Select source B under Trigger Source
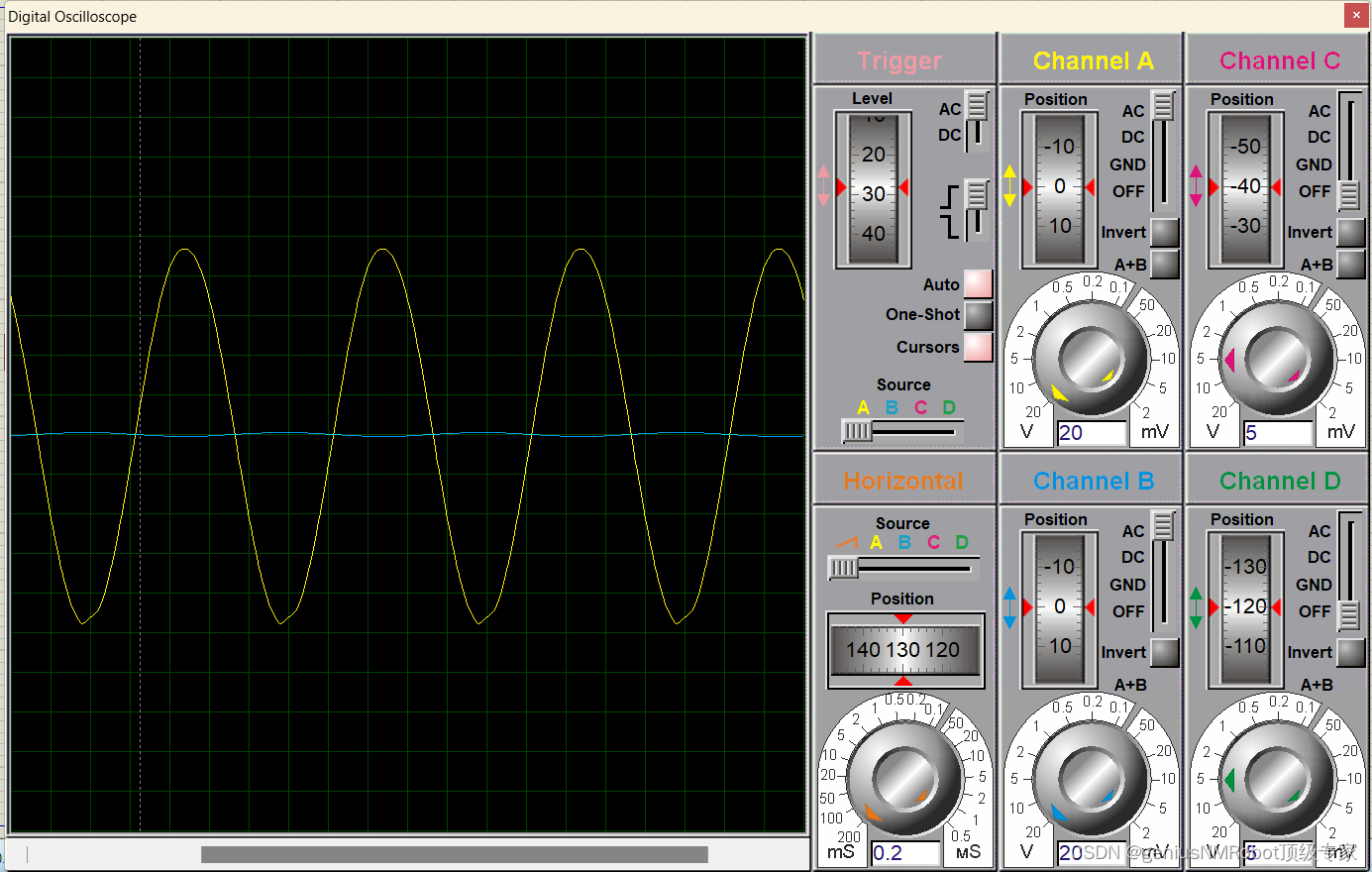 click(892, 407)
